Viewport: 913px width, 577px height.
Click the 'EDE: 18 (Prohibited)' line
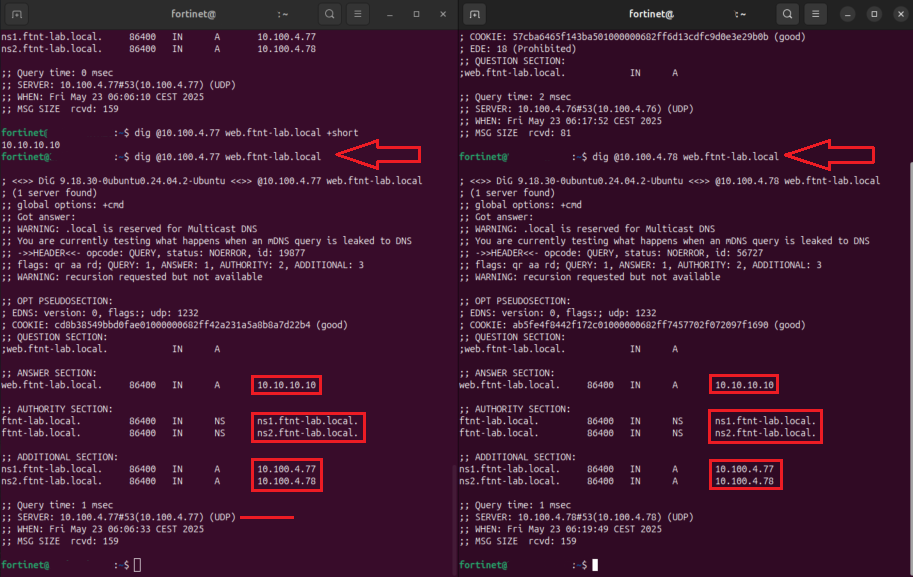(x=518, y=49)
